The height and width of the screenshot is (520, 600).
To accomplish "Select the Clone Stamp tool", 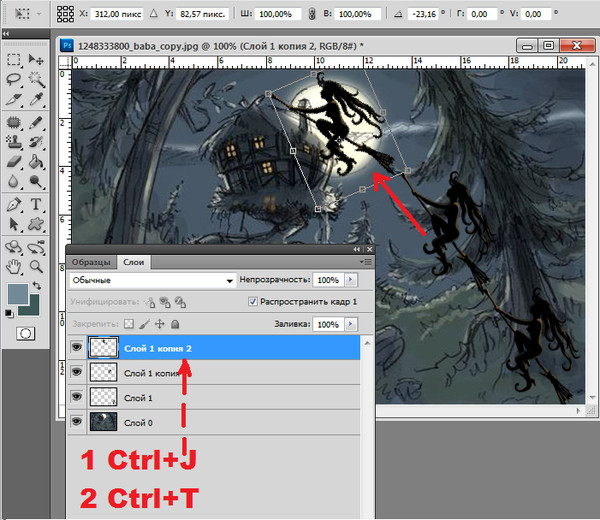I will (14, 142).
